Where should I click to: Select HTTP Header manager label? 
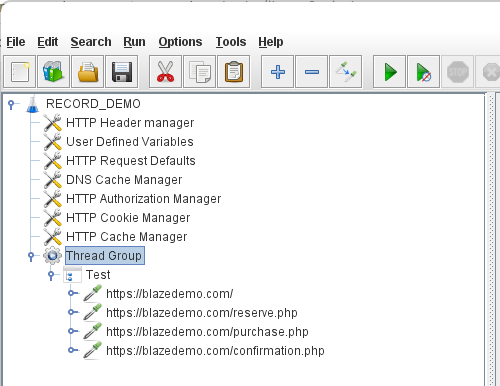tap(130, 123)
